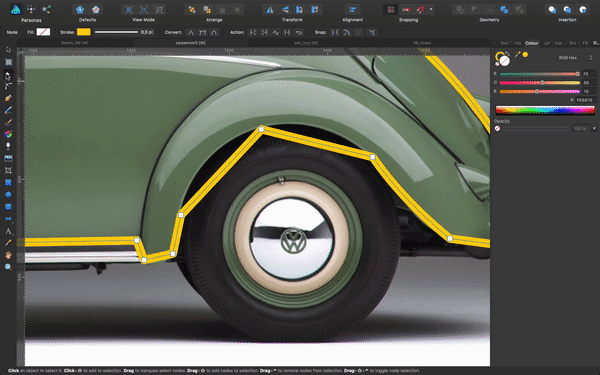Click the Synchronise Defaults icon
This screenshot has width=600, height=375.
(x=80, y=10)
